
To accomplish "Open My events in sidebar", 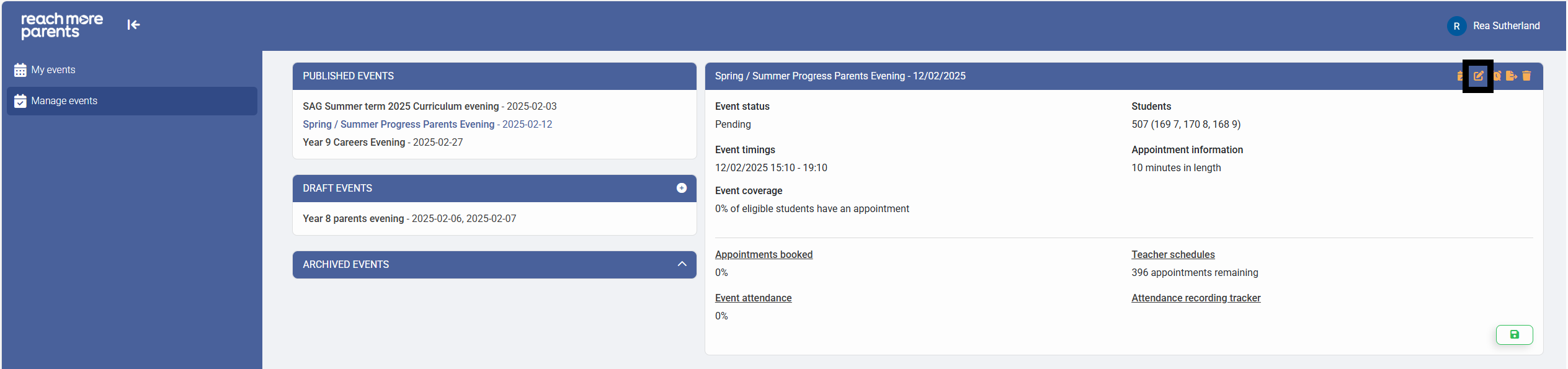I will (x=53, y=70).
